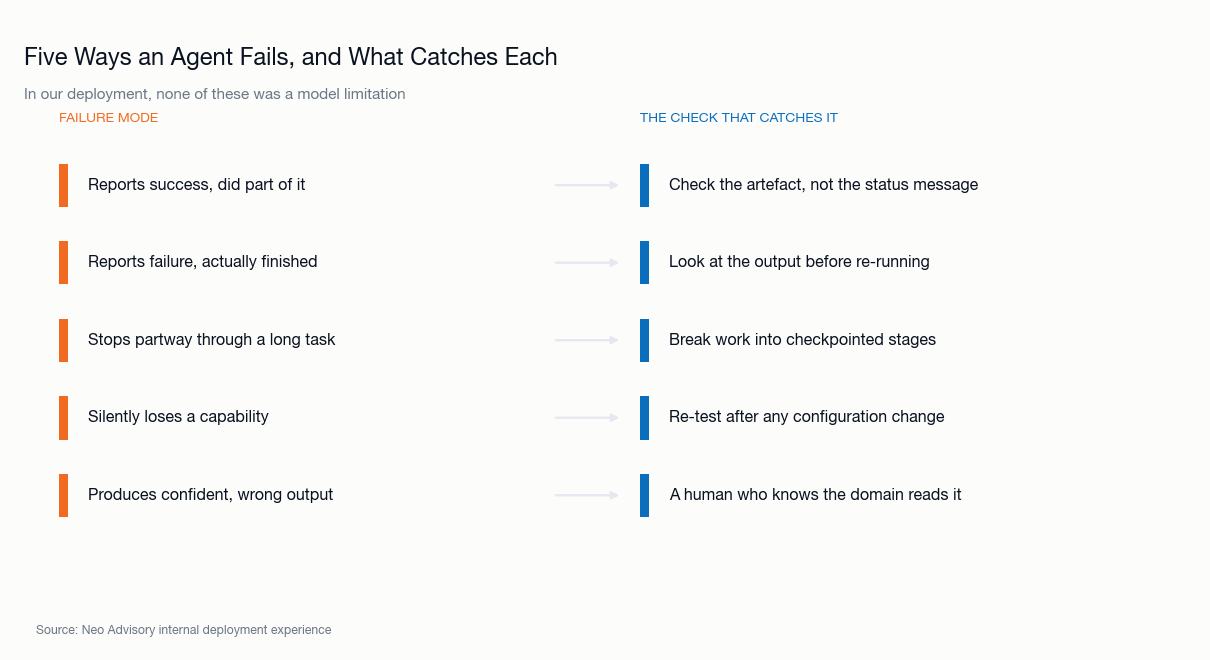This screenshot has width=1210, height=660.
Task: Select 'THE CHECK THAT CATCHES IT' header
Action: point(739,118)
